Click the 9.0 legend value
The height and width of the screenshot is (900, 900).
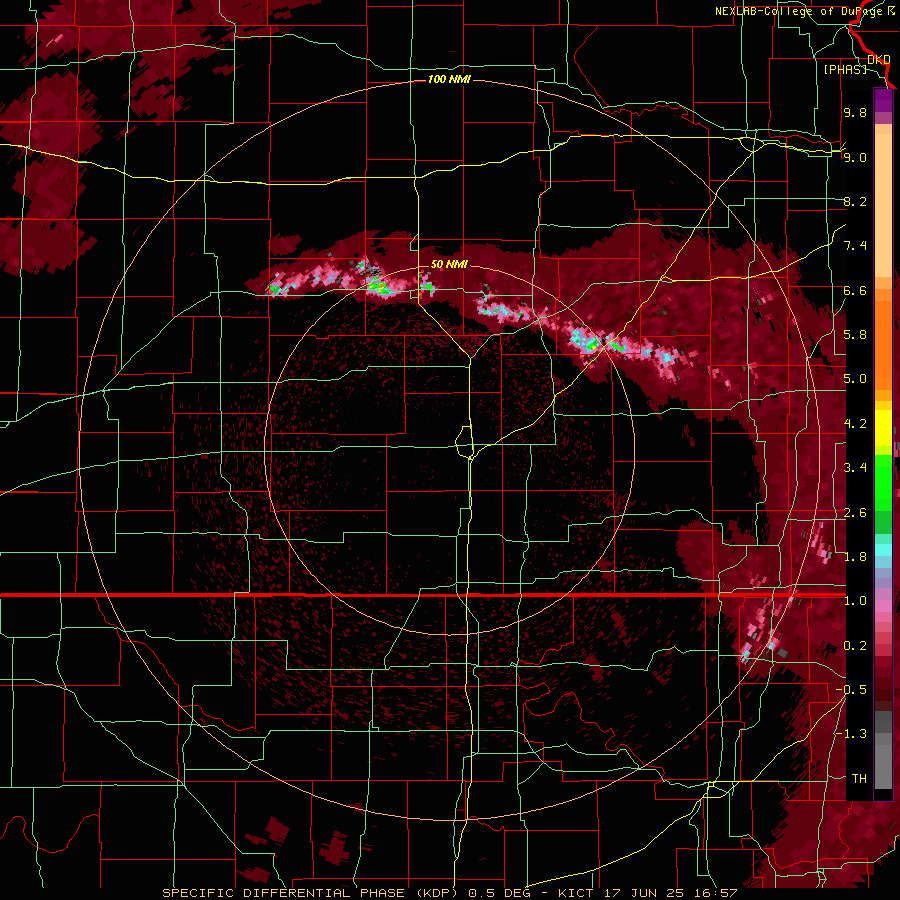click(855, 157)
